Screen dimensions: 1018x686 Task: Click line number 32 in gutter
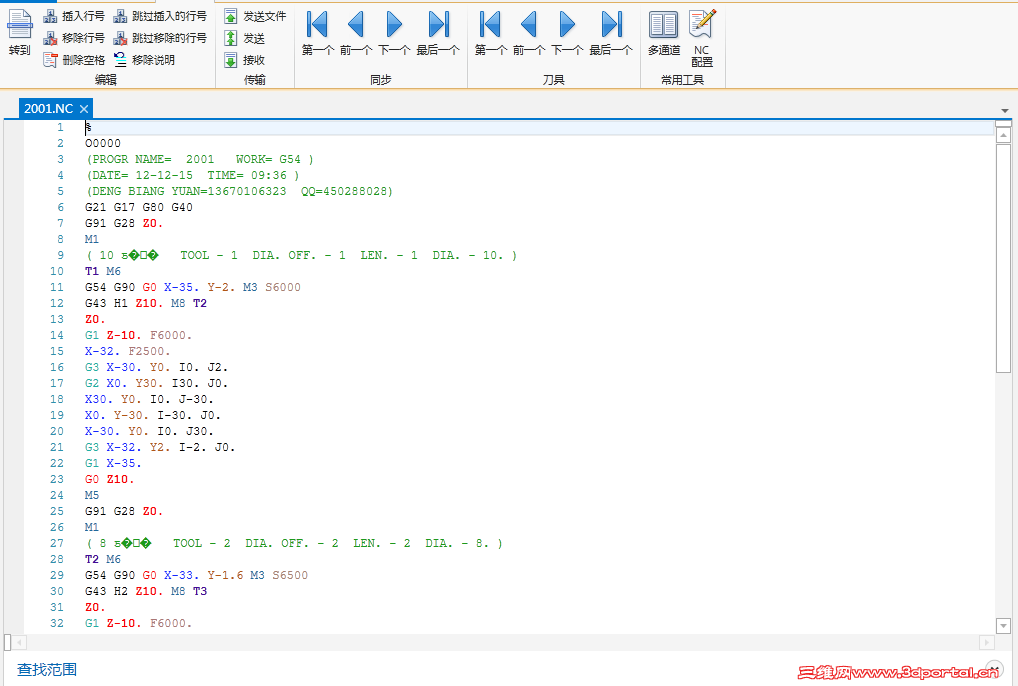(57, 623)
